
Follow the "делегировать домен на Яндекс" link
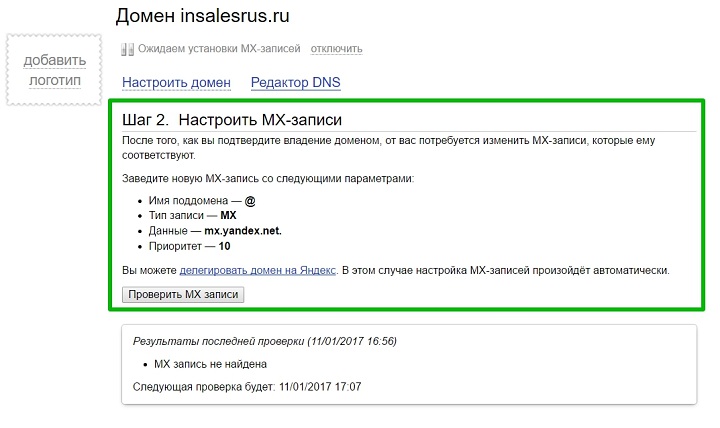[x=258, y=270]
